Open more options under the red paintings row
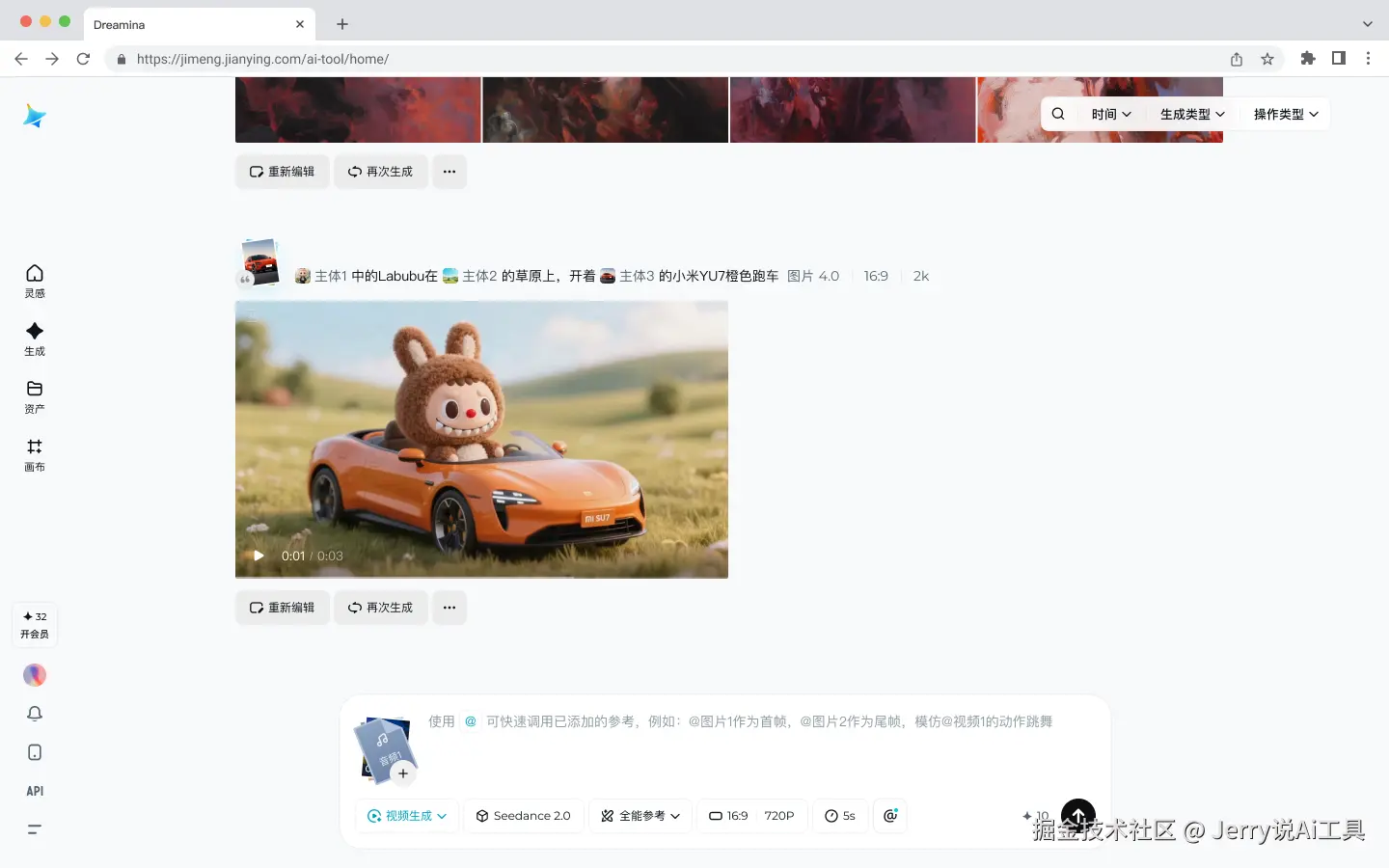 [449, 172]
